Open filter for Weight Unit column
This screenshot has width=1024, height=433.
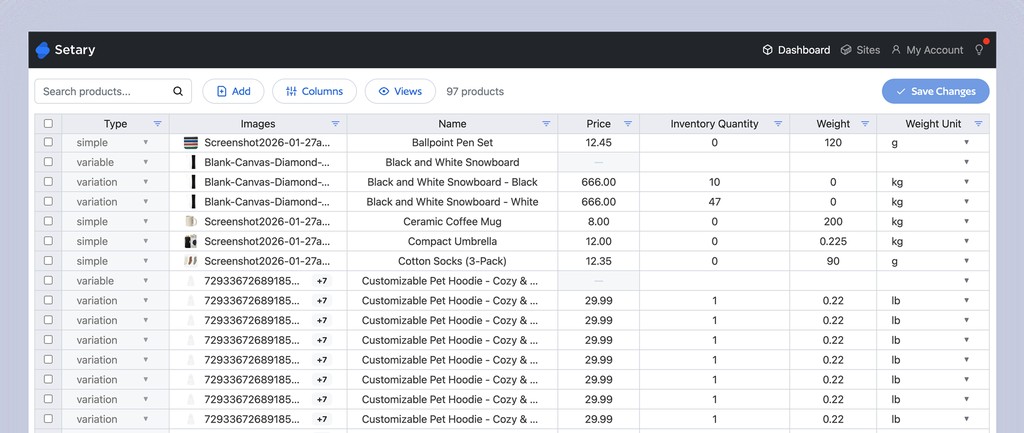click(x=978, y=123)
